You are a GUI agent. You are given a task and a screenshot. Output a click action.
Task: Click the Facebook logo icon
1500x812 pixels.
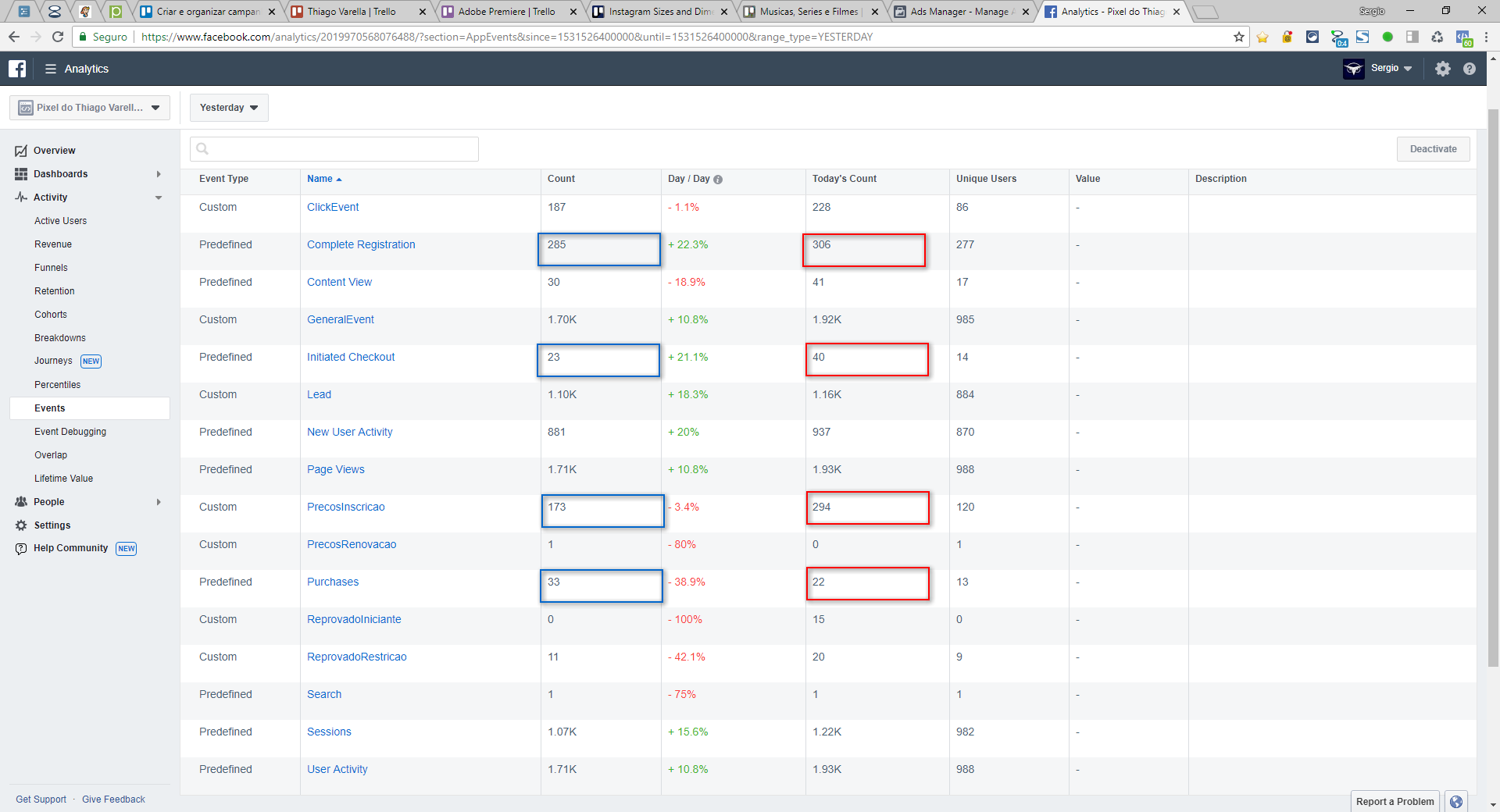click(x=17, y=69)
